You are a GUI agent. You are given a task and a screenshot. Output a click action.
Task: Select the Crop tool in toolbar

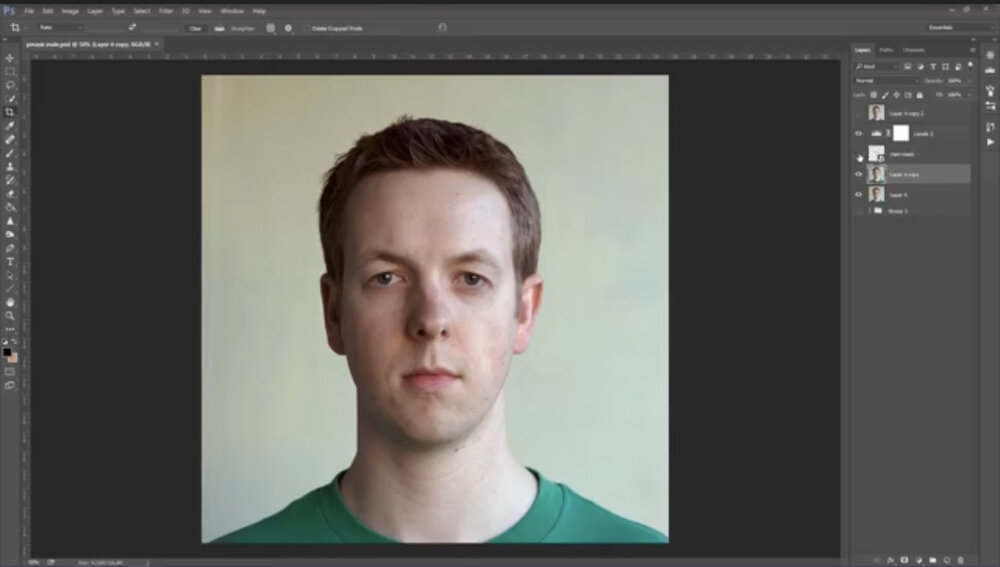(x=10, y=112)
